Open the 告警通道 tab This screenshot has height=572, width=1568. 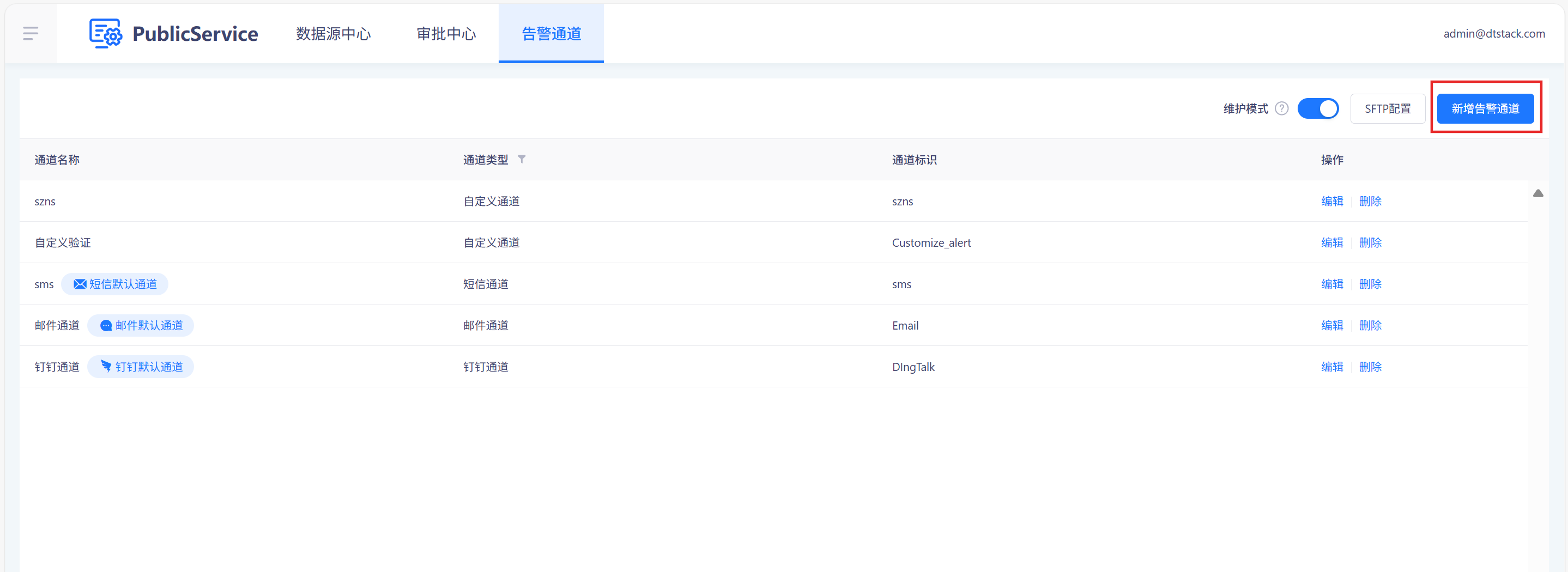click(x=551, y=33)
